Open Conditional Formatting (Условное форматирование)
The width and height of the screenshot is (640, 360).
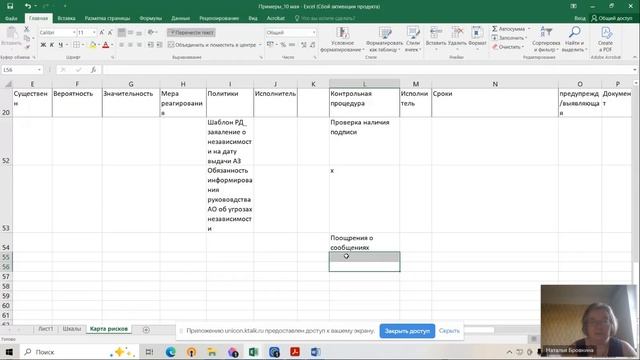[x=342, y=39]
